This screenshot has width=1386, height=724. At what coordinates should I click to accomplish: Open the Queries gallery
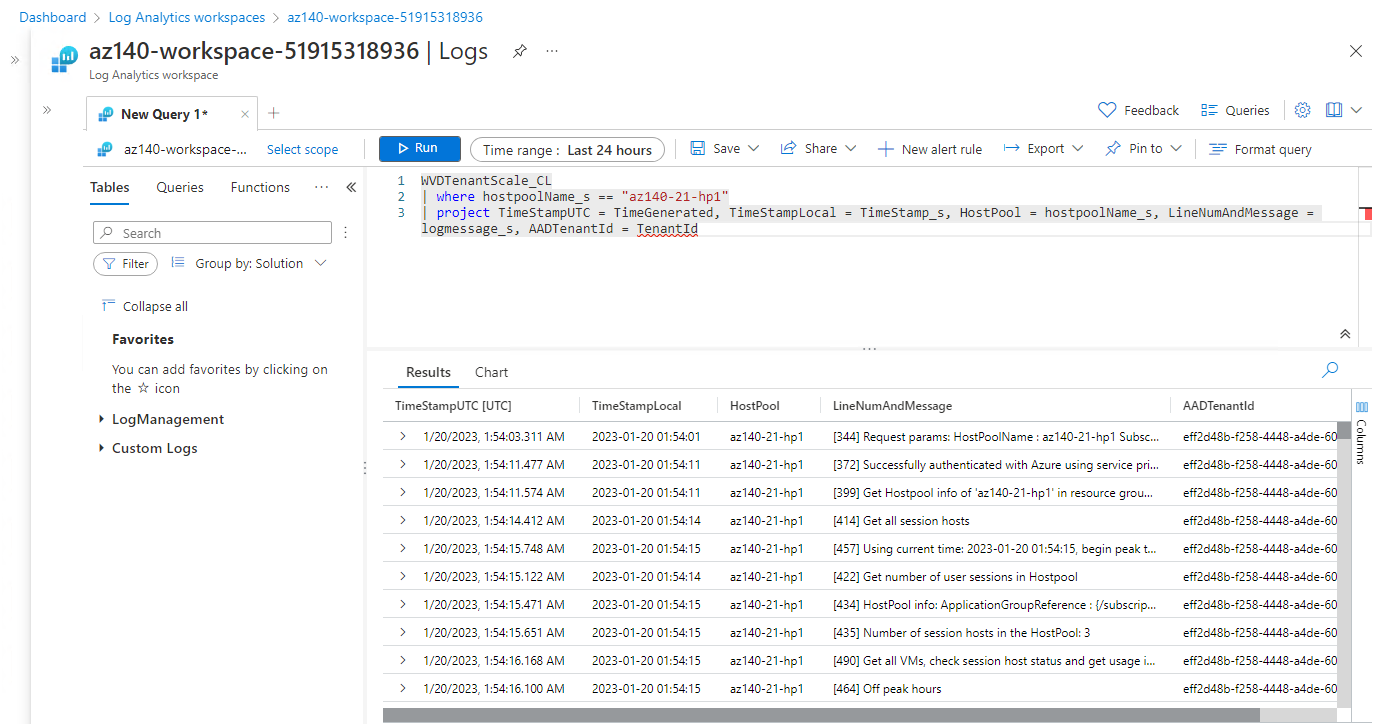tap(1234, 110)
